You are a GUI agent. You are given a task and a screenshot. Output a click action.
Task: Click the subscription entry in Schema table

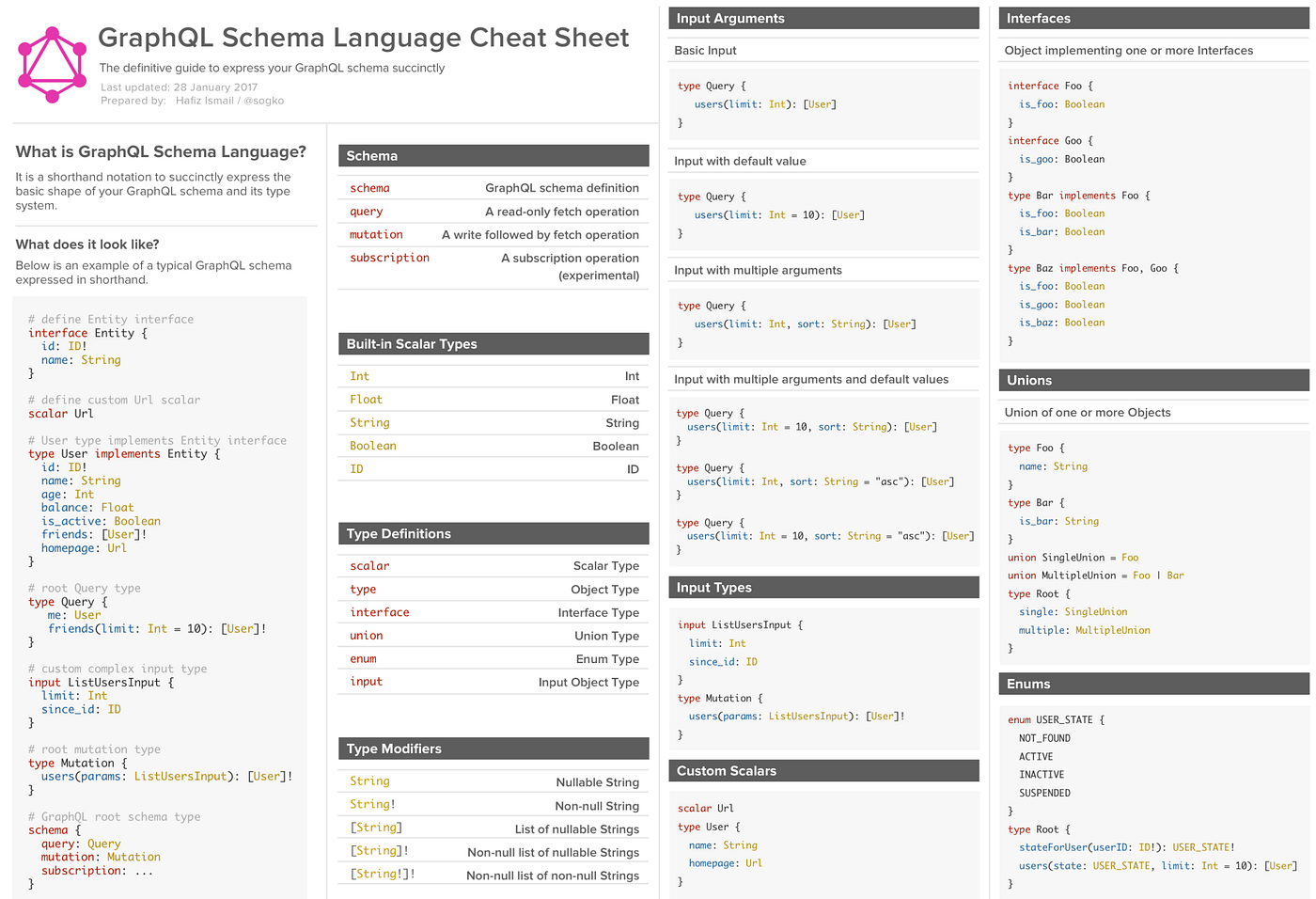pyautogui.click(x=389, y=258)
